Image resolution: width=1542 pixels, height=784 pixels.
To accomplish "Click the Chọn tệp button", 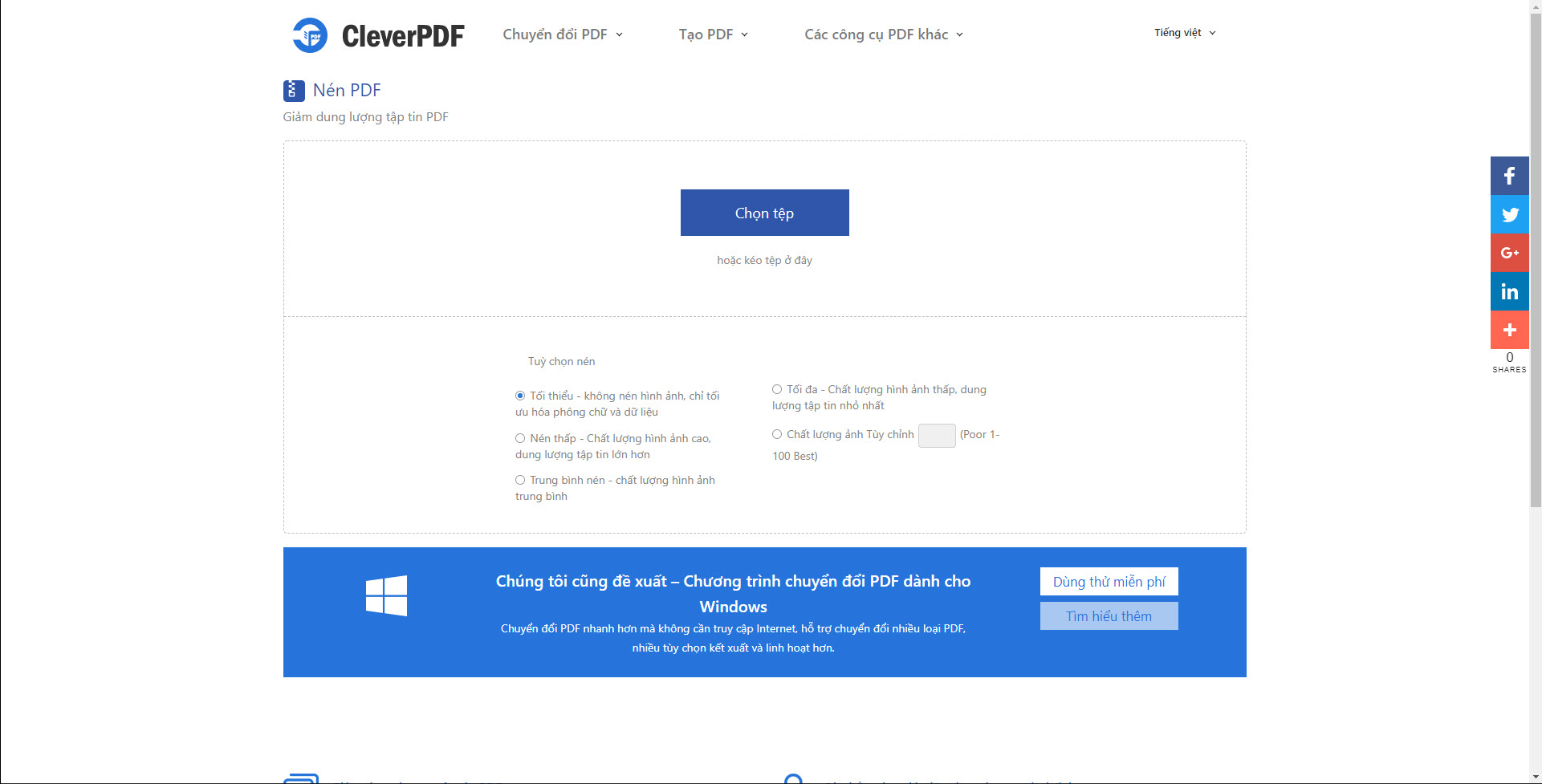I will 764,213.
